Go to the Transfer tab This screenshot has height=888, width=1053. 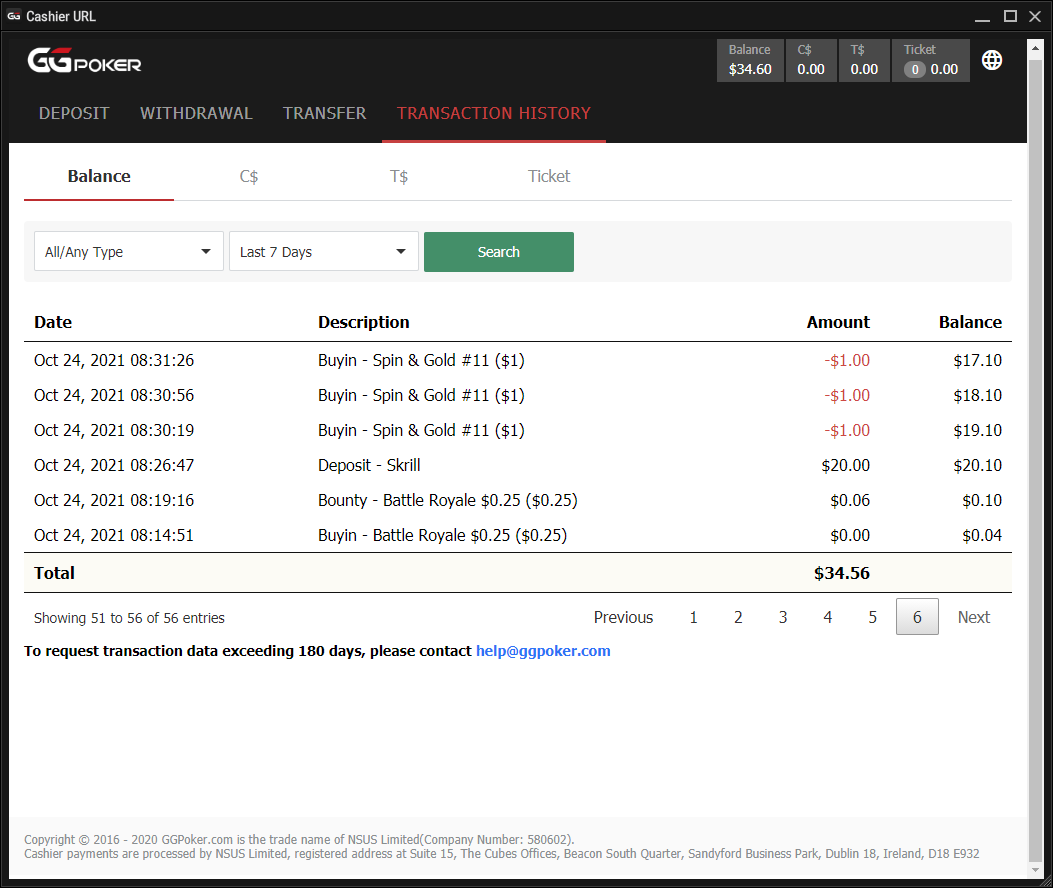click(x=324, y=113)
